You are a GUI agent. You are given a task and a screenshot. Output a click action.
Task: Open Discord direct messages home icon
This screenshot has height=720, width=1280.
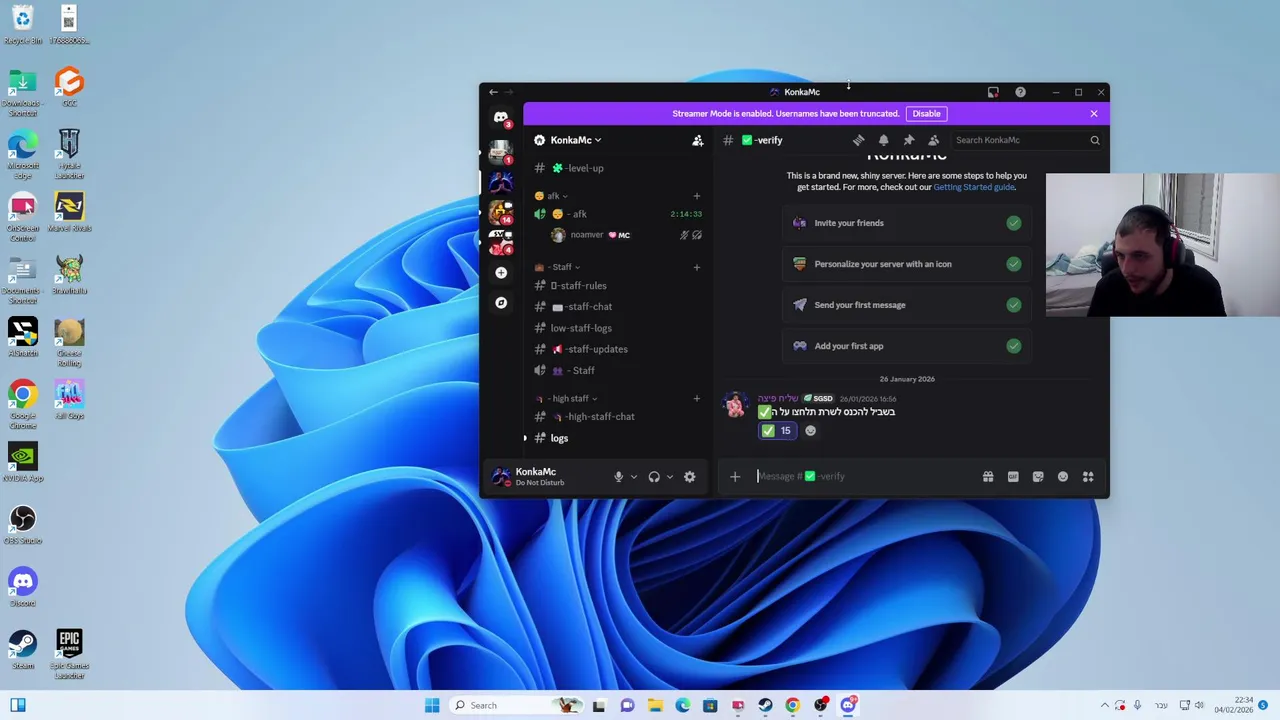[x=501, y=118]
